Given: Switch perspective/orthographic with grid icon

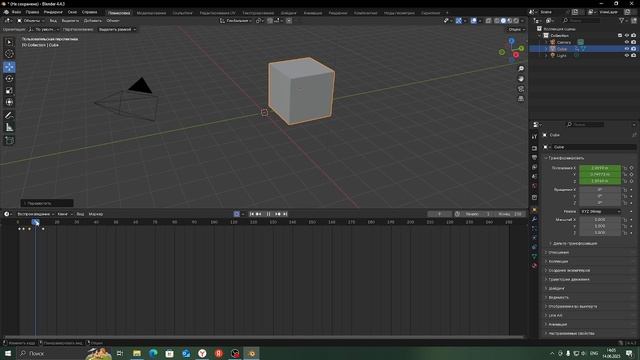Looking at the screenshot, I should pos(521,99).
